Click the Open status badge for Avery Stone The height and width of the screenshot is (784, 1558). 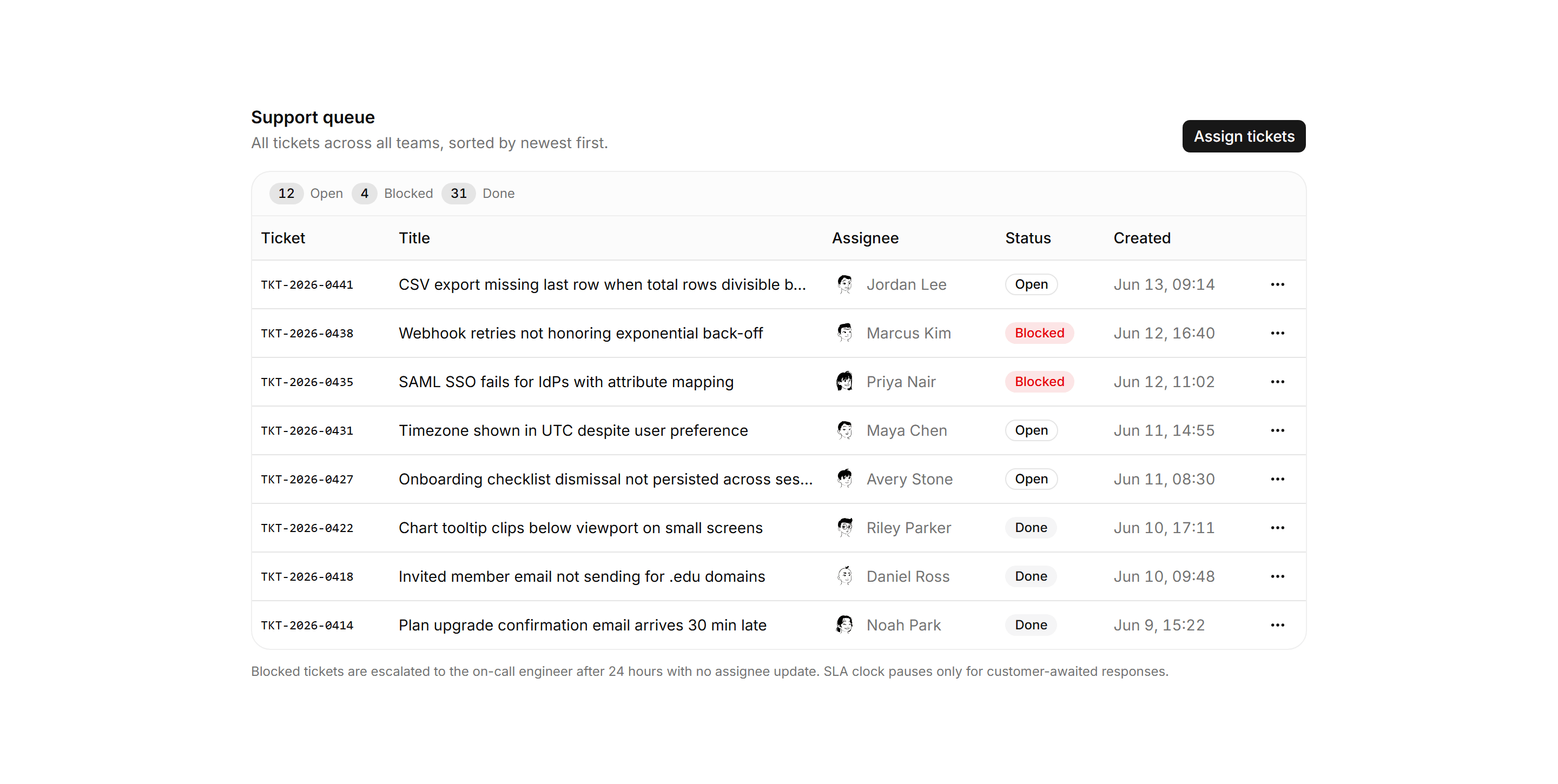(1031, 480)
